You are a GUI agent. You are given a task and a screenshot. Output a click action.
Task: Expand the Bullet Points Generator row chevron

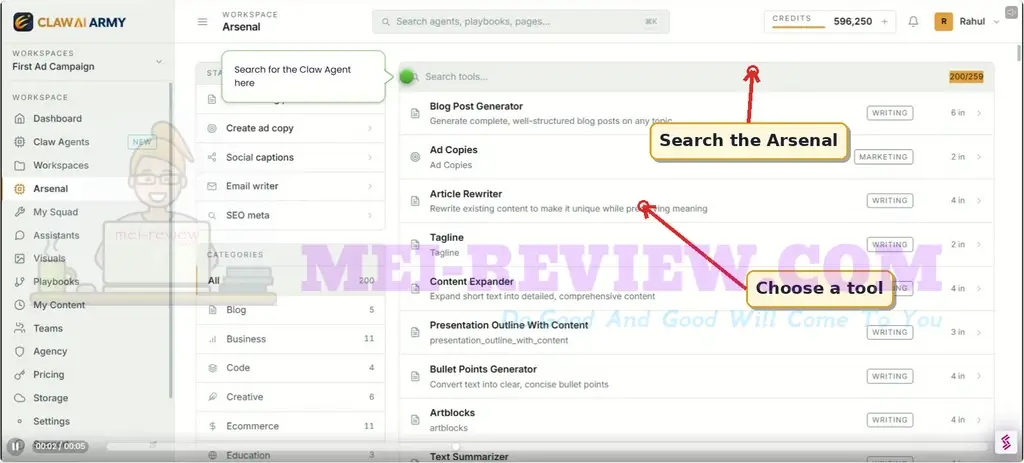979,376
